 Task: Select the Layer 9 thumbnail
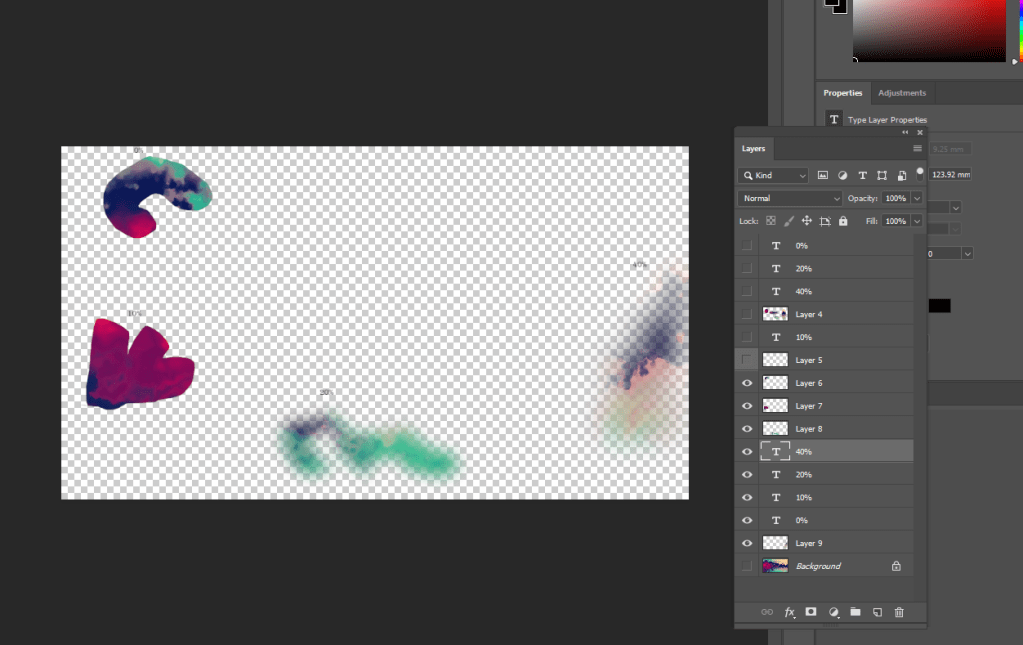coord(775,543)
